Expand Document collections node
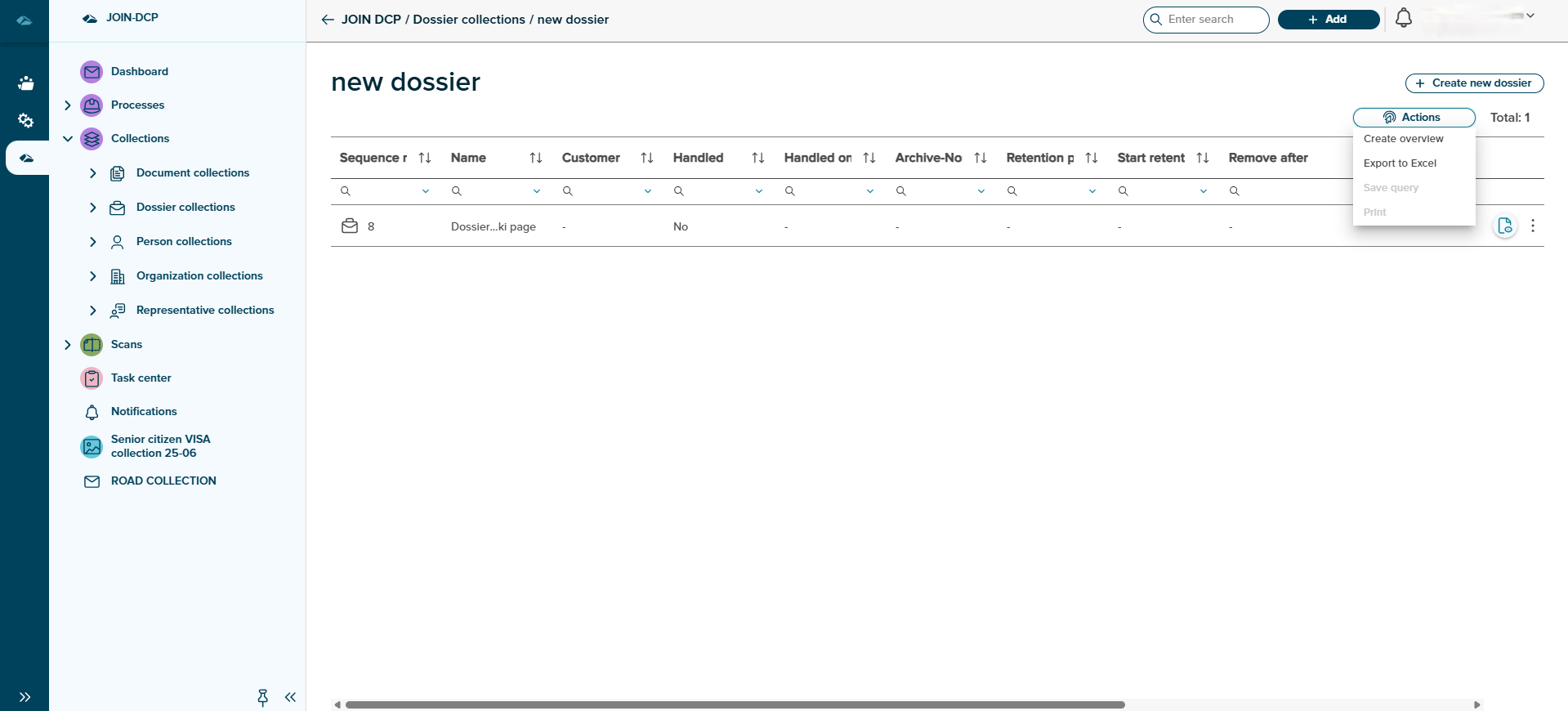 click(92, 173)
